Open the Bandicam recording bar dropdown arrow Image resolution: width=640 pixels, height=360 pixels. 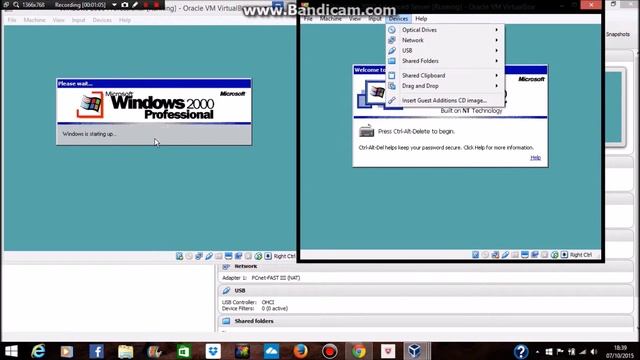click(114, 5)
